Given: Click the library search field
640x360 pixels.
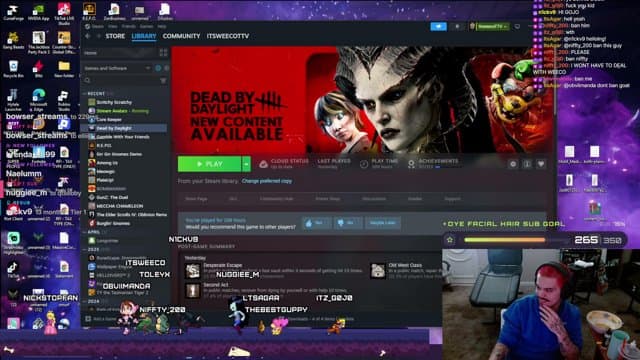Looking at the screenshot, I should [x=121, y=80].
